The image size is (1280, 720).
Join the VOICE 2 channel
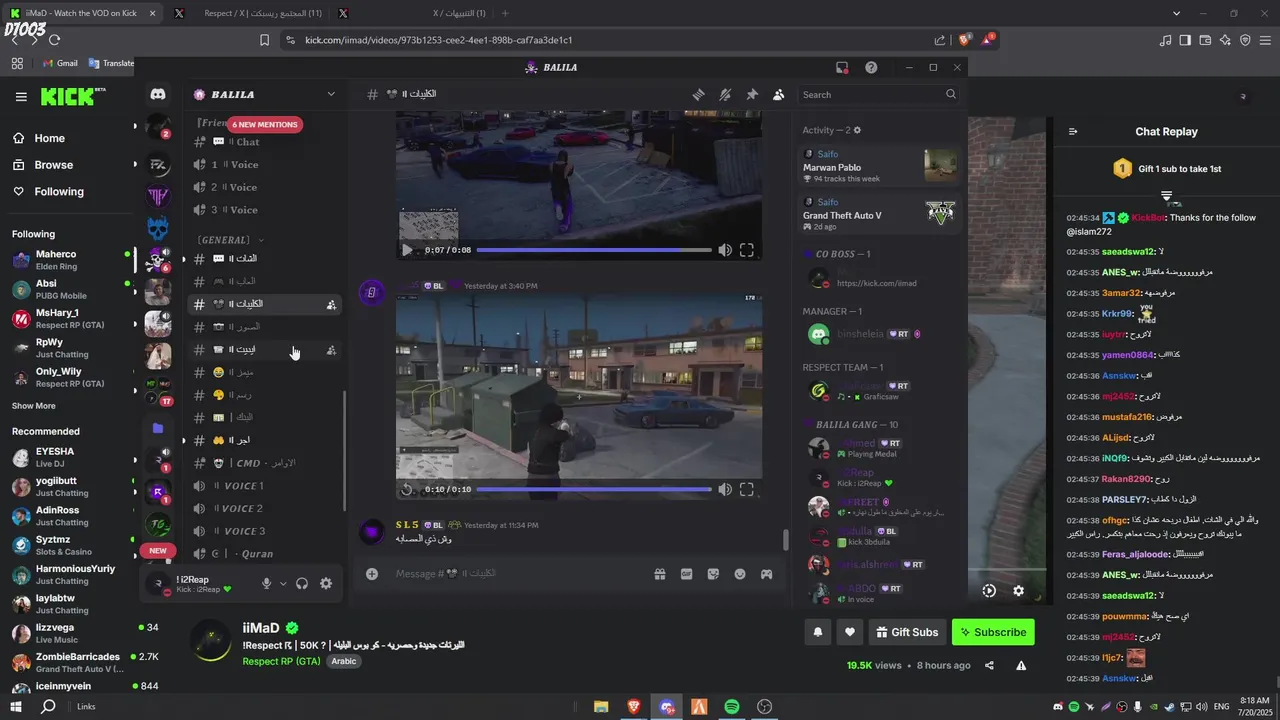point(265,508)
